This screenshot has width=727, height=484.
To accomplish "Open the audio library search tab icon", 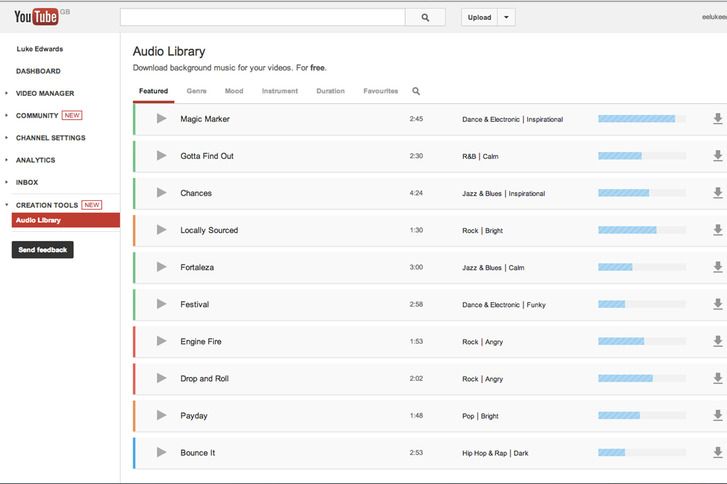I will (416, 91).
